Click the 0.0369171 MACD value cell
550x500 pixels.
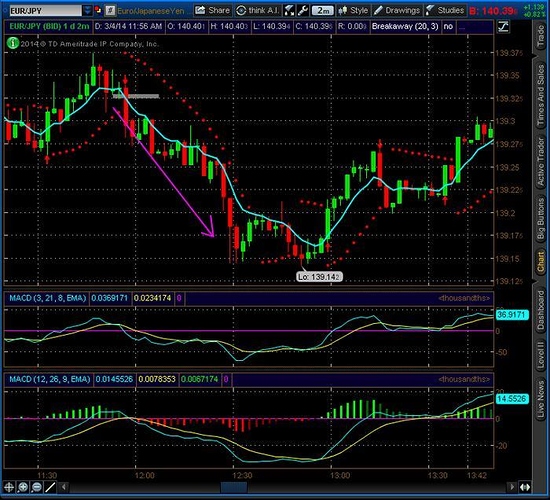coord(109,298)
